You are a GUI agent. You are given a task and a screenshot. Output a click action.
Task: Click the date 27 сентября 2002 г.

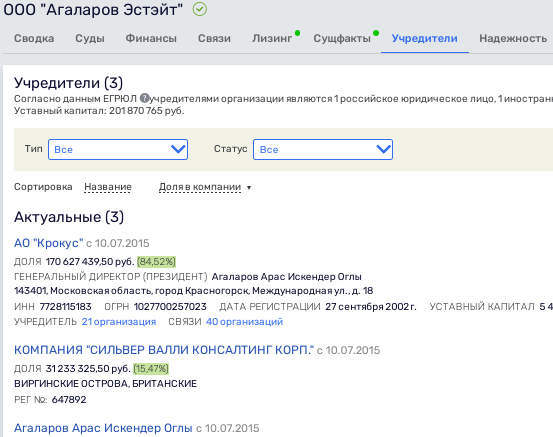(371, 306)
